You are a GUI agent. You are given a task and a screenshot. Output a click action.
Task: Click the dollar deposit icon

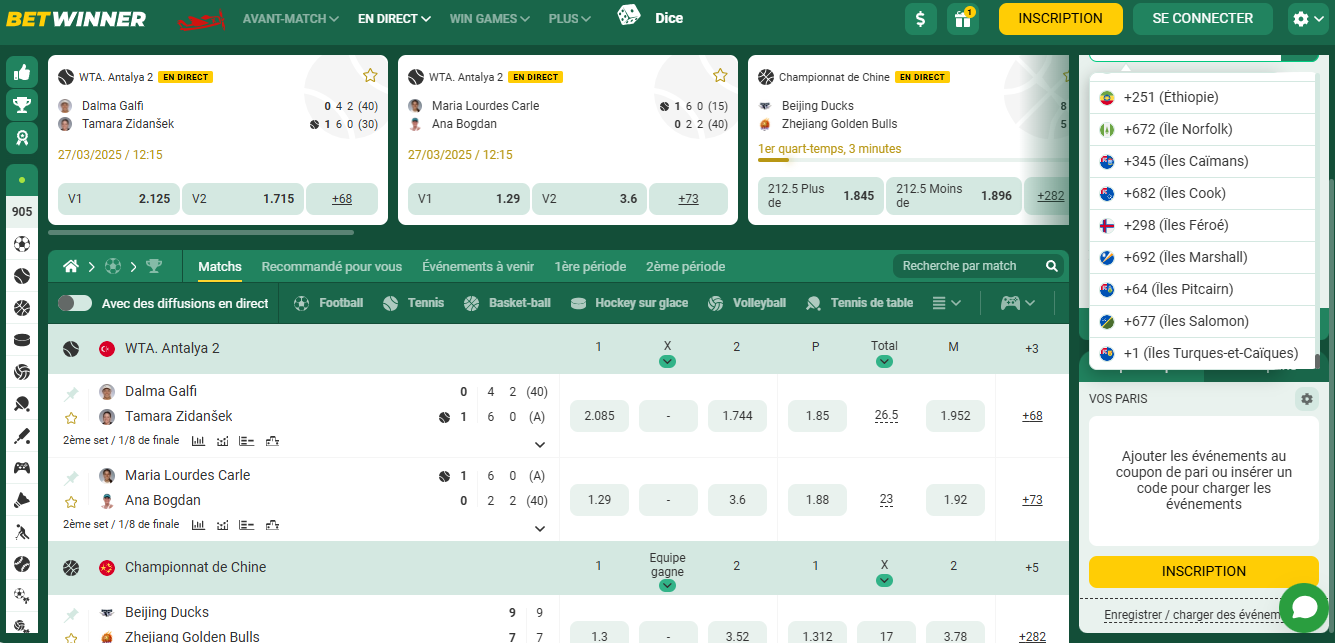point(921,18)
